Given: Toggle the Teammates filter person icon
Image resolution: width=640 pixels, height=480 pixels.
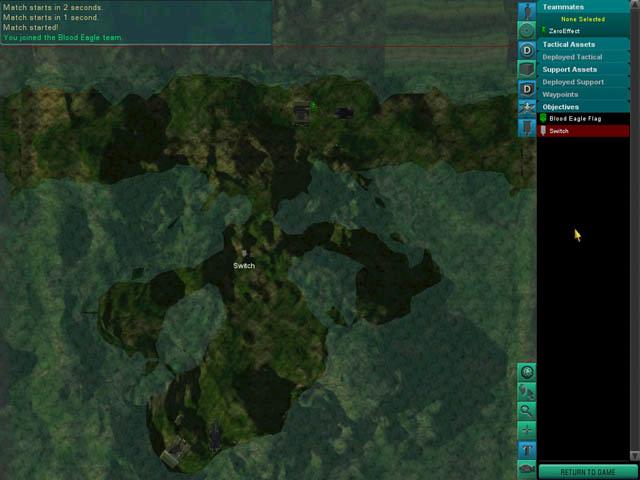Looking at the screenshot, I should click(527, 11).
